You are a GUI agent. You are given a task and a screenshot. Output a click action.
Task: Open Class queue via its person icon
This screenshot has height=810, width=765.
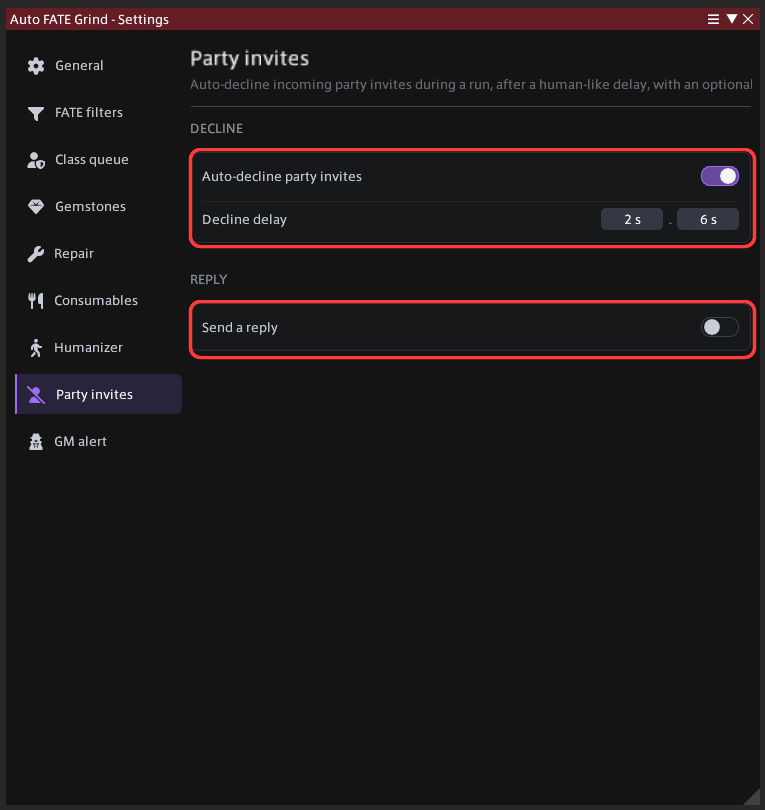[x=36, y=160]
